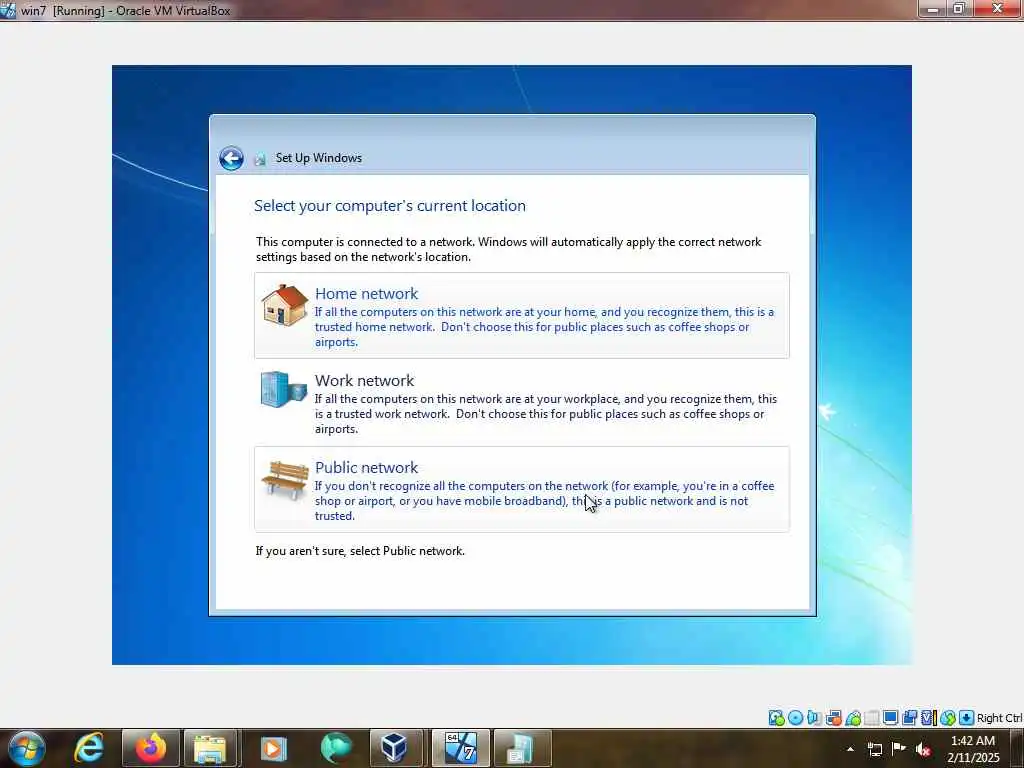This screenshot has height=768, width=1024.
Task: Show hidden system tray icons
Action: 850,749
